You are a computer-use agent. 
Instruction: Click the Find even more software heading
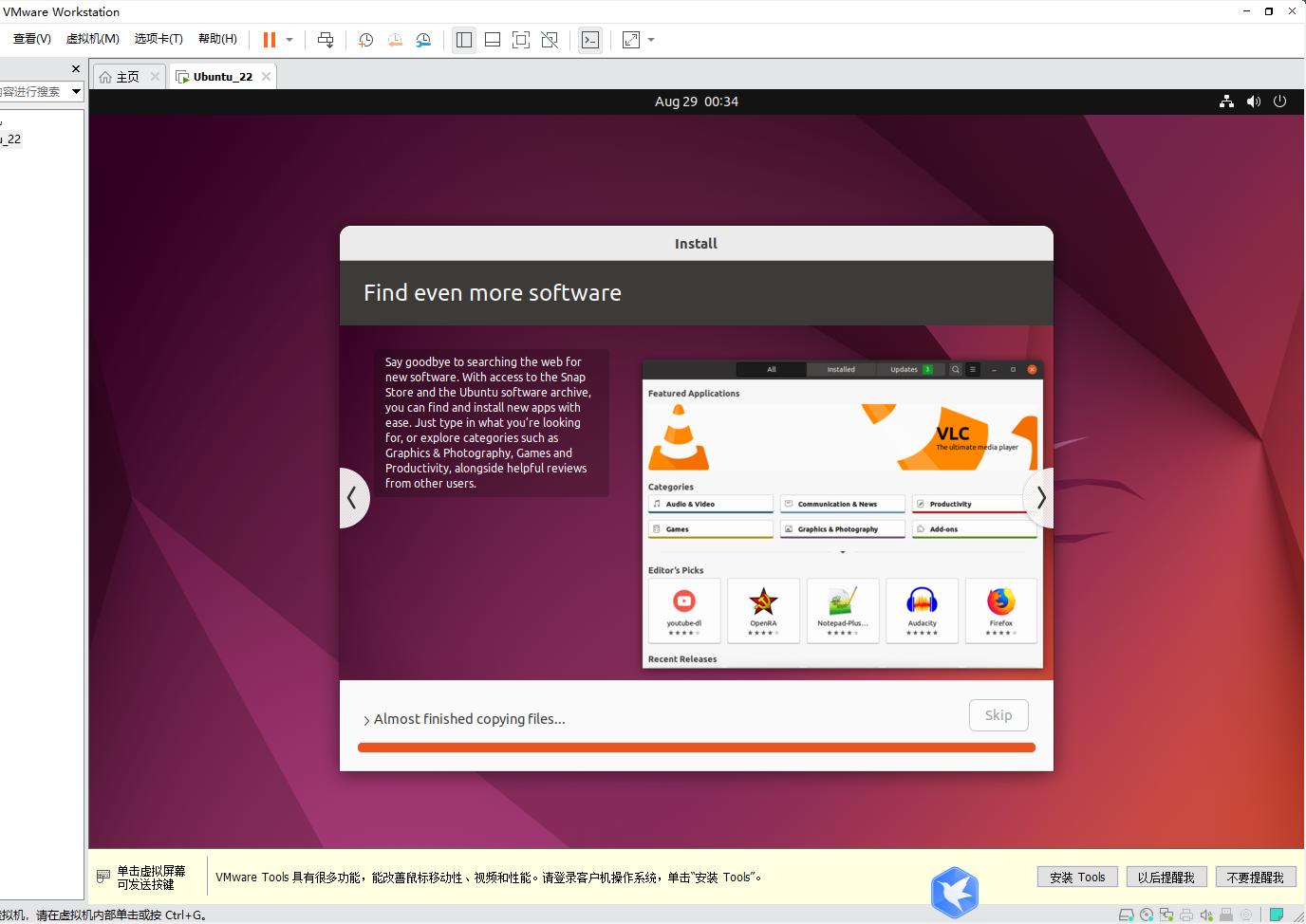tap(493, 293)
